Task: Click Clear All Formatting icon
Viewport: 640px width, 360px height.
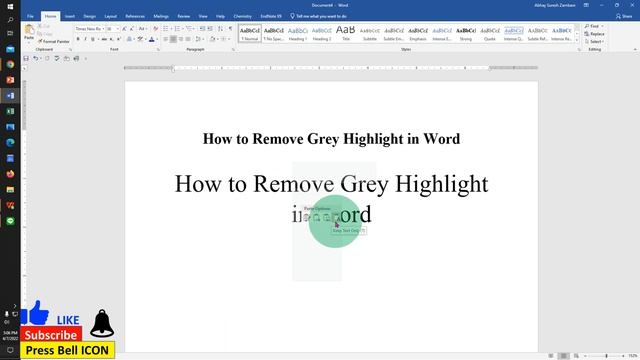Action: 156,29
